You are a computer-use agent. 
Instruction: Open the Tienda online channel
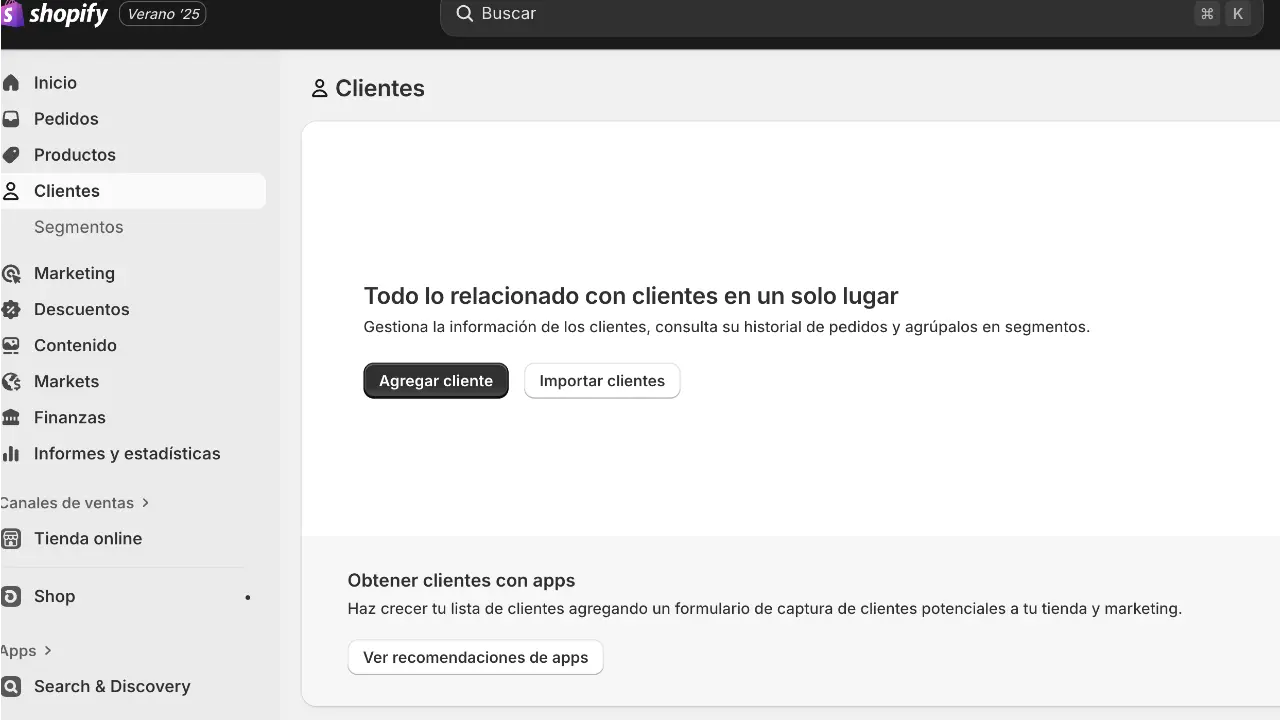click(x=87, y=538)
